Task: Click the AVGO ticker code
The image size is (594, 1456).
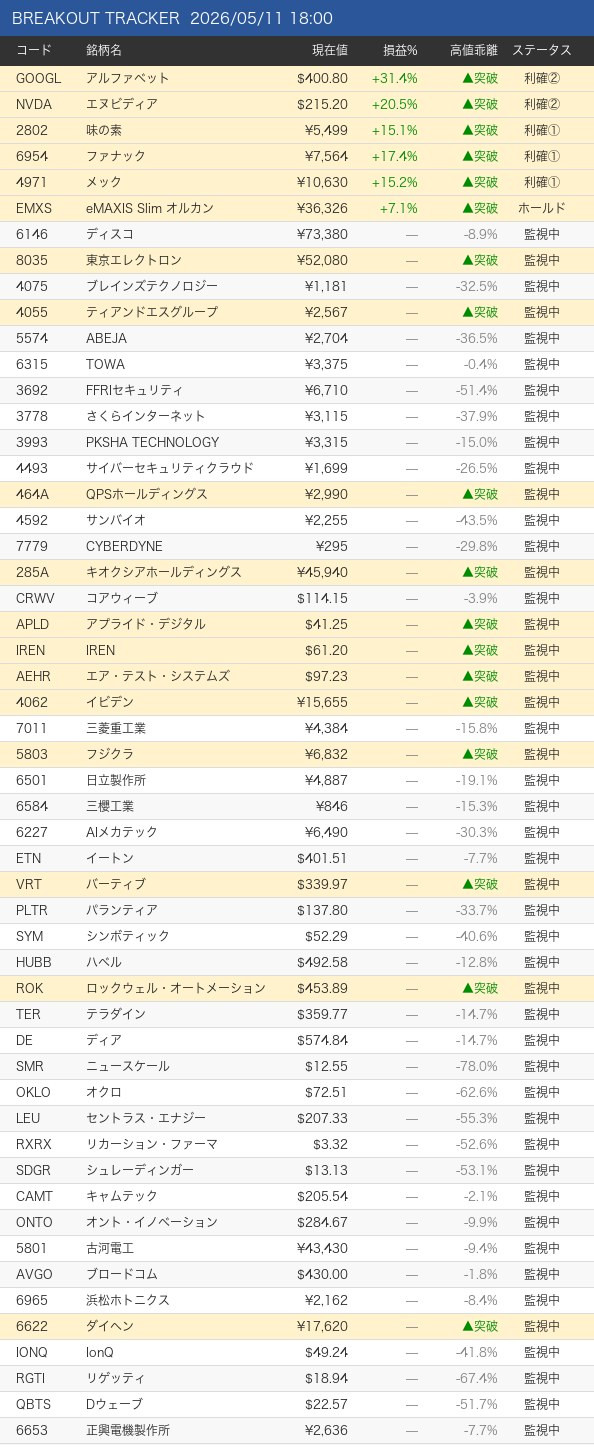Action: click(34, 1274)
